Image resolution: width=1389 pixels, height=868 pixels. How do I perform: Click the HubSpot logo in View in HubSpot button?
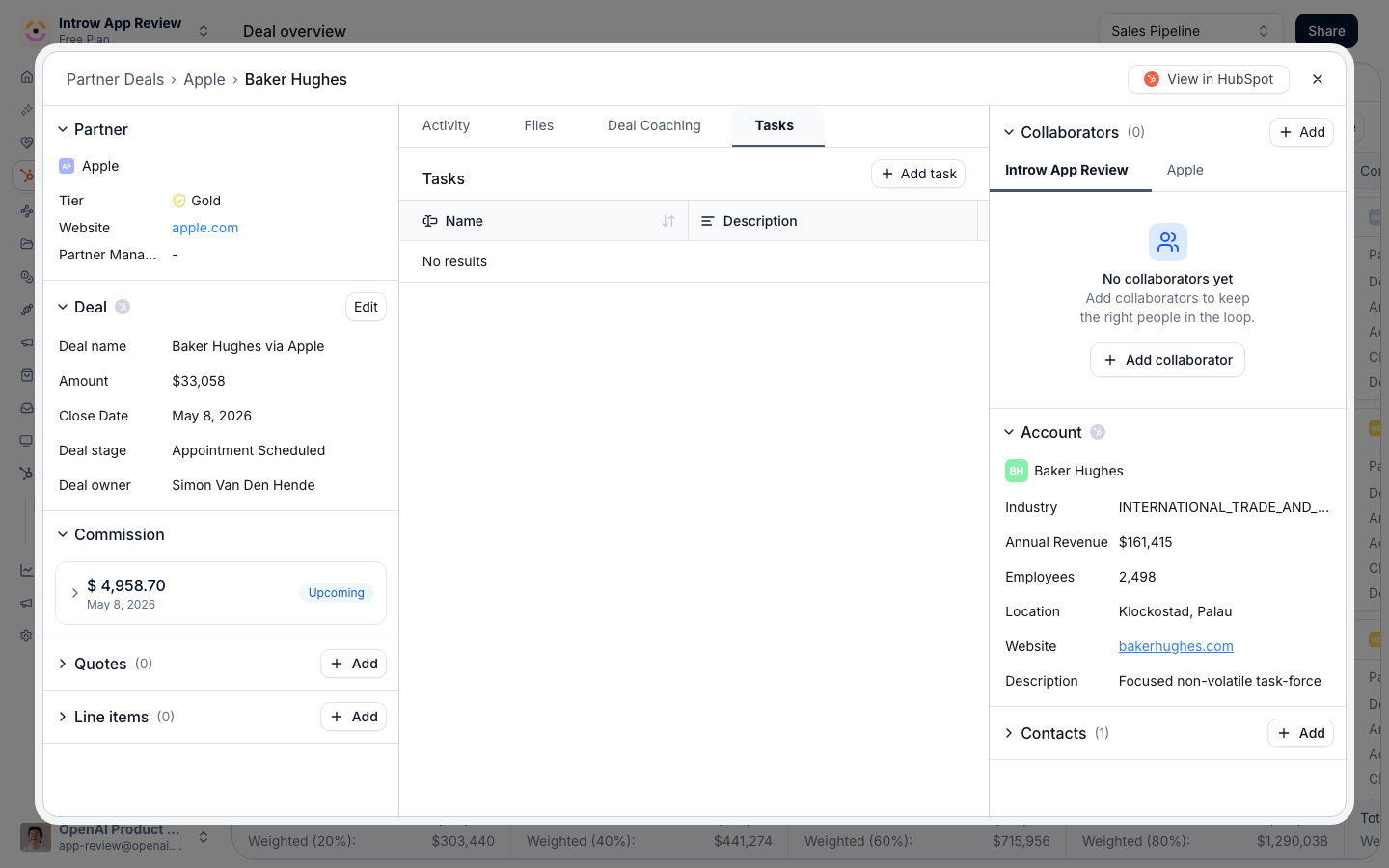click(1151, 79)
